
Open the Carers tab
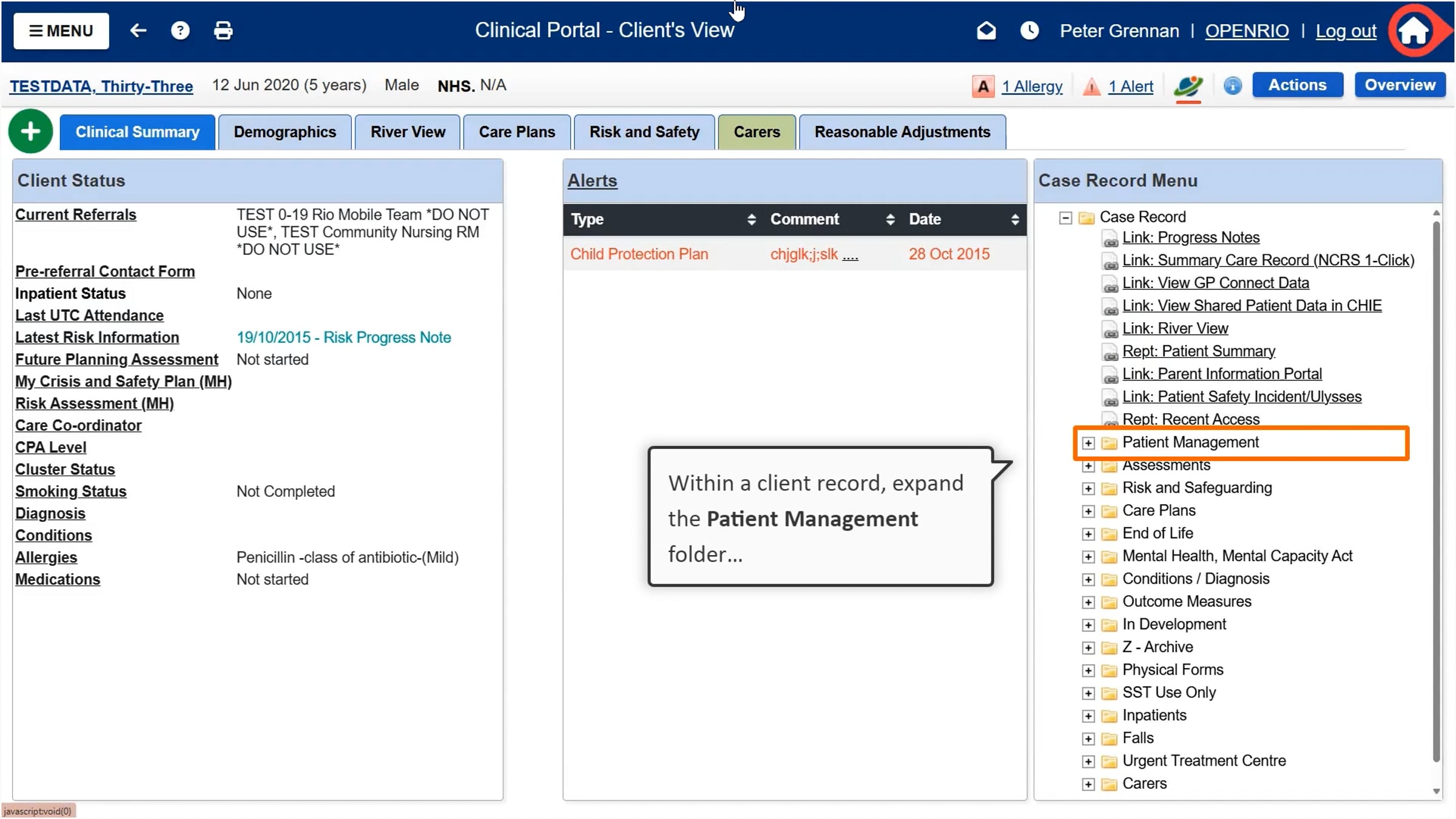click(x=757, y=132)
